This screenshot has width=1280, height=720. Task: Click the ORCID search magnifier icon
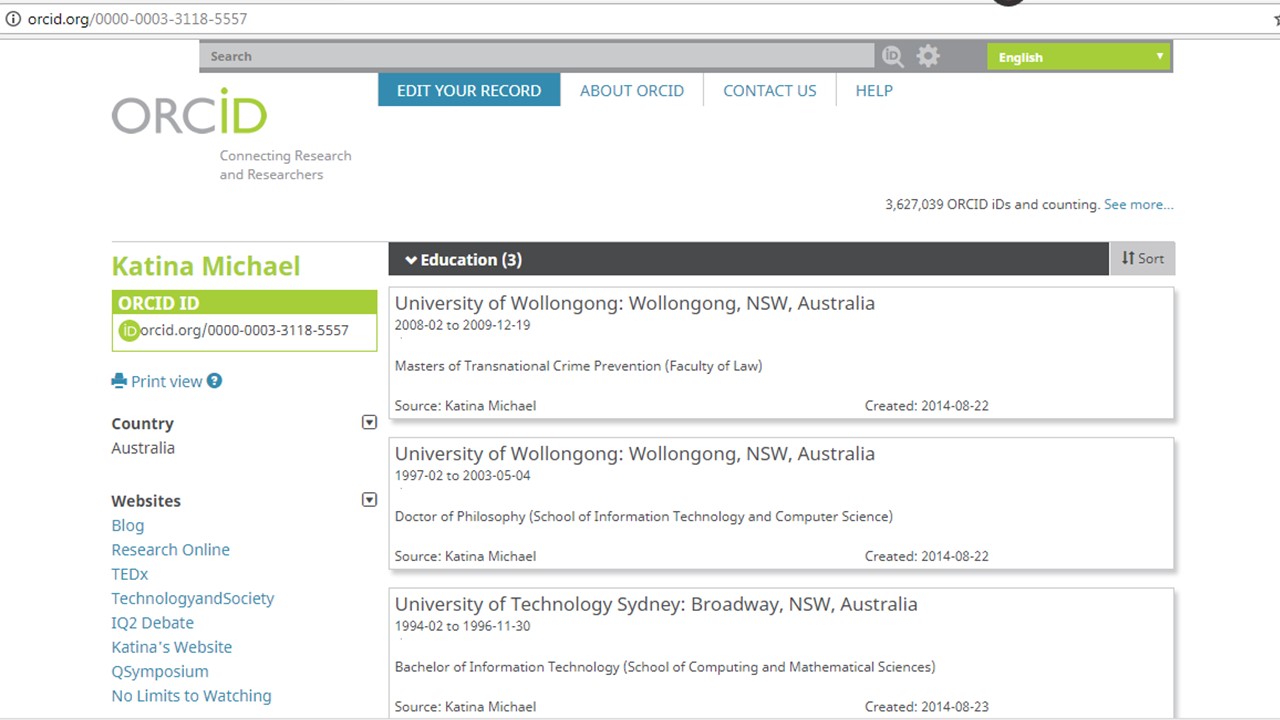click(x=892, y=57)
